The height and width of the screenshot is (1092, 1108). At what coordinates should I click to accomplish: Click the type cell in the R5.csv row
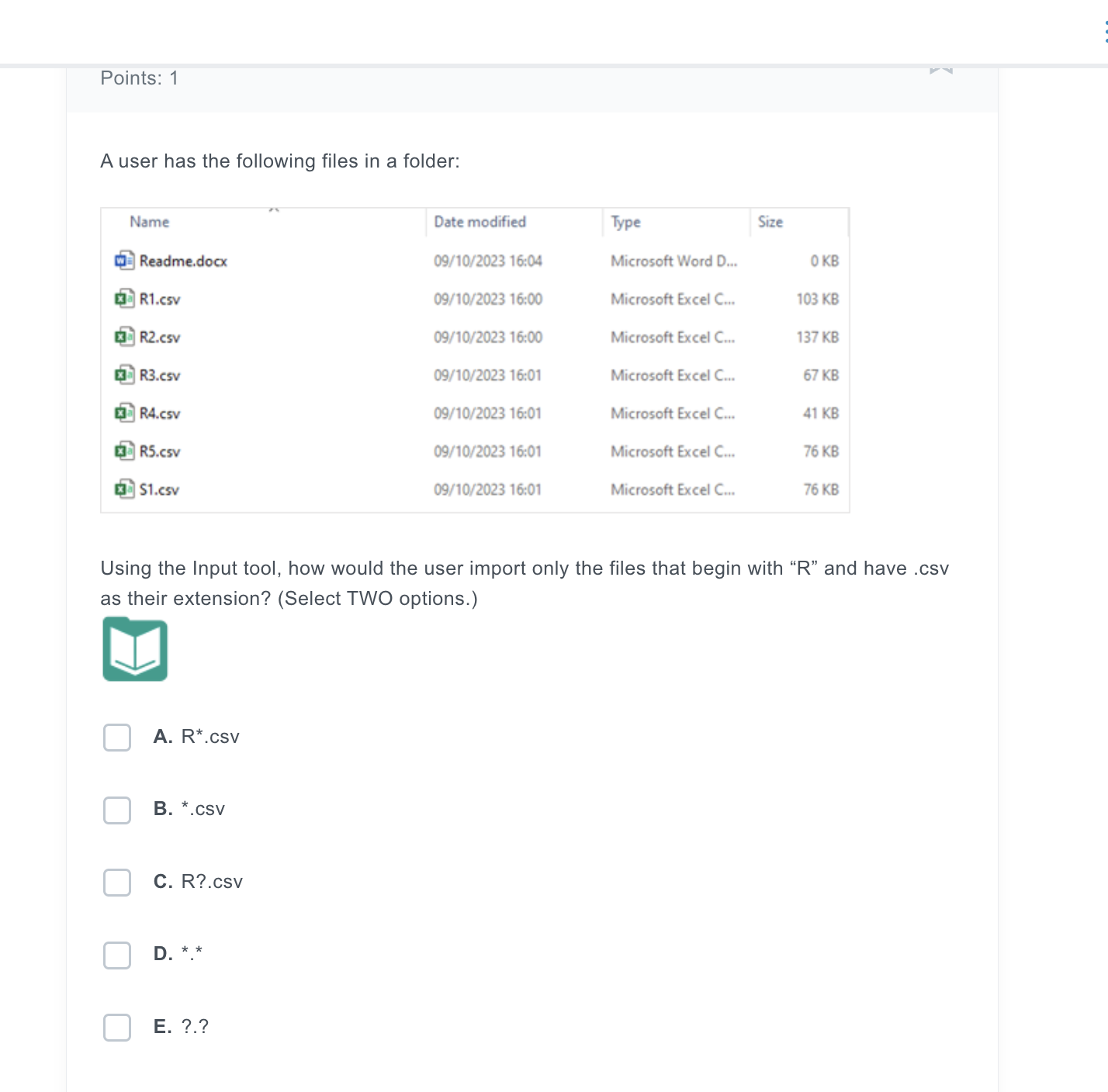673,451
